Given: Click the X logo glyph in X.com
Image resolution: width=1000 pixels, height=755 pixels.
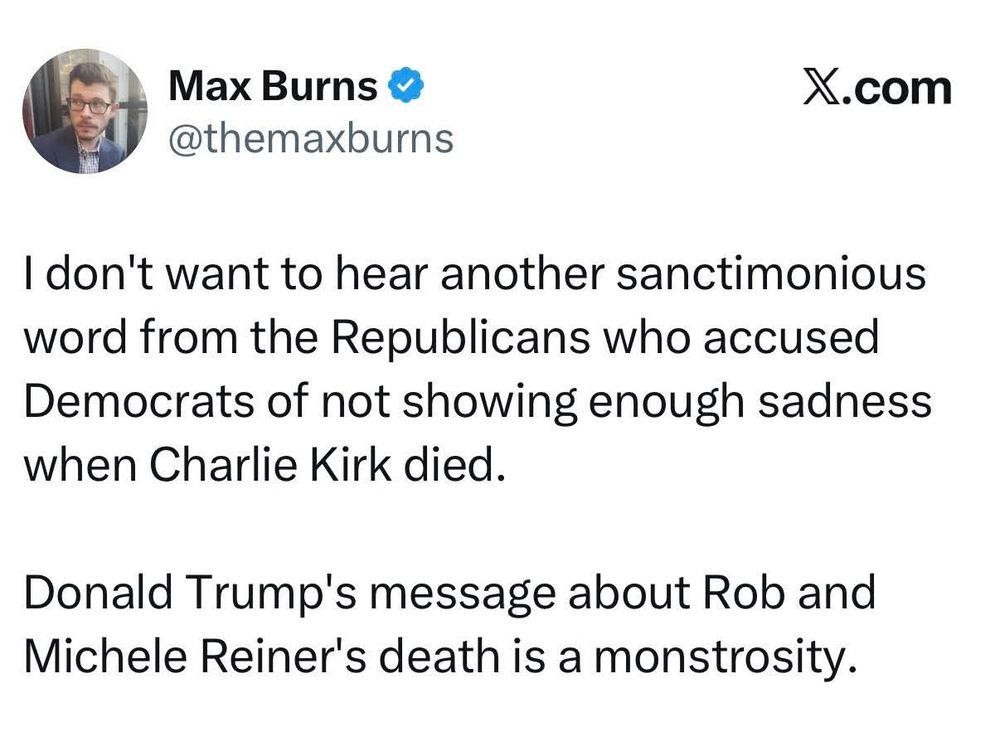Looking at the screenshot, I should click(x=822, y=87).
